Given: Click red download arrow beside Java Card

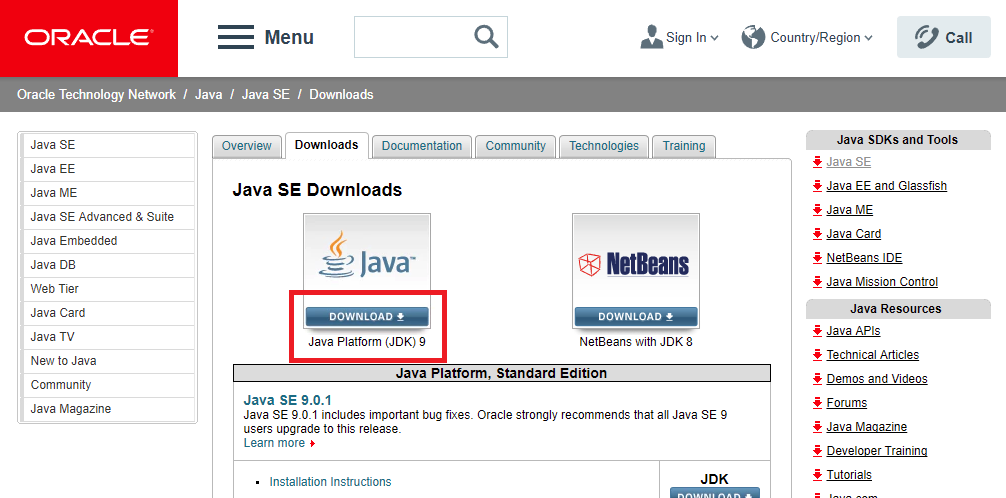Looking at the screenshot, I should 817,234.
